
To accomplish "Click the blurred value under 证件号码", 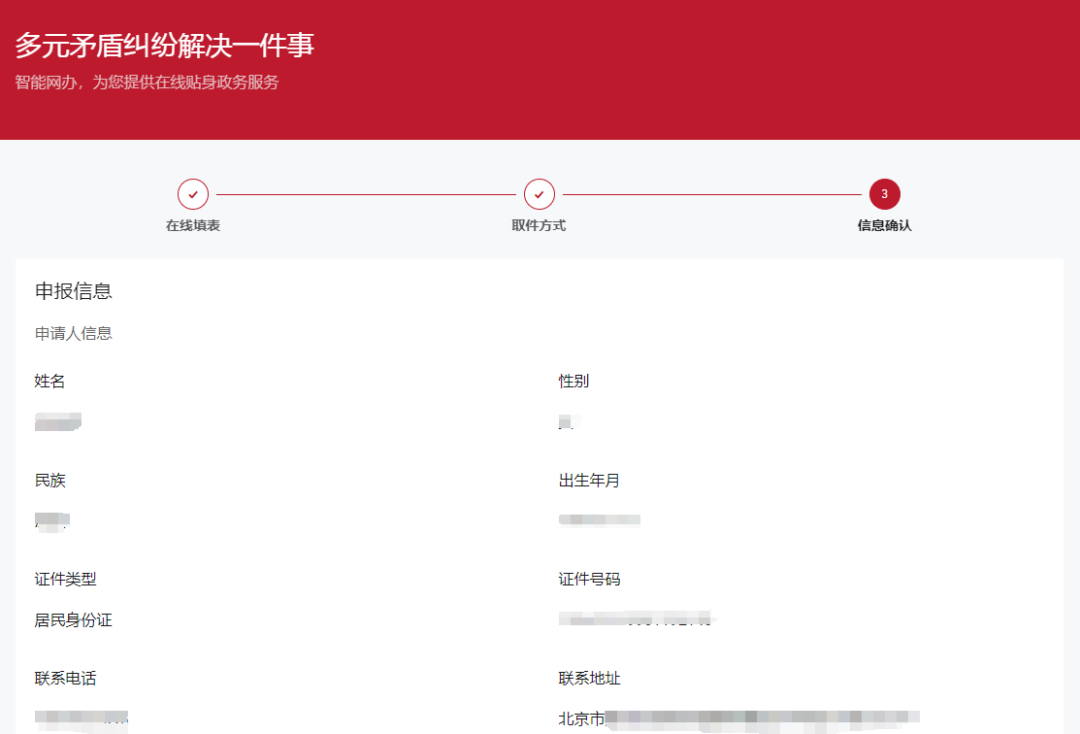I will pos(637,619).
